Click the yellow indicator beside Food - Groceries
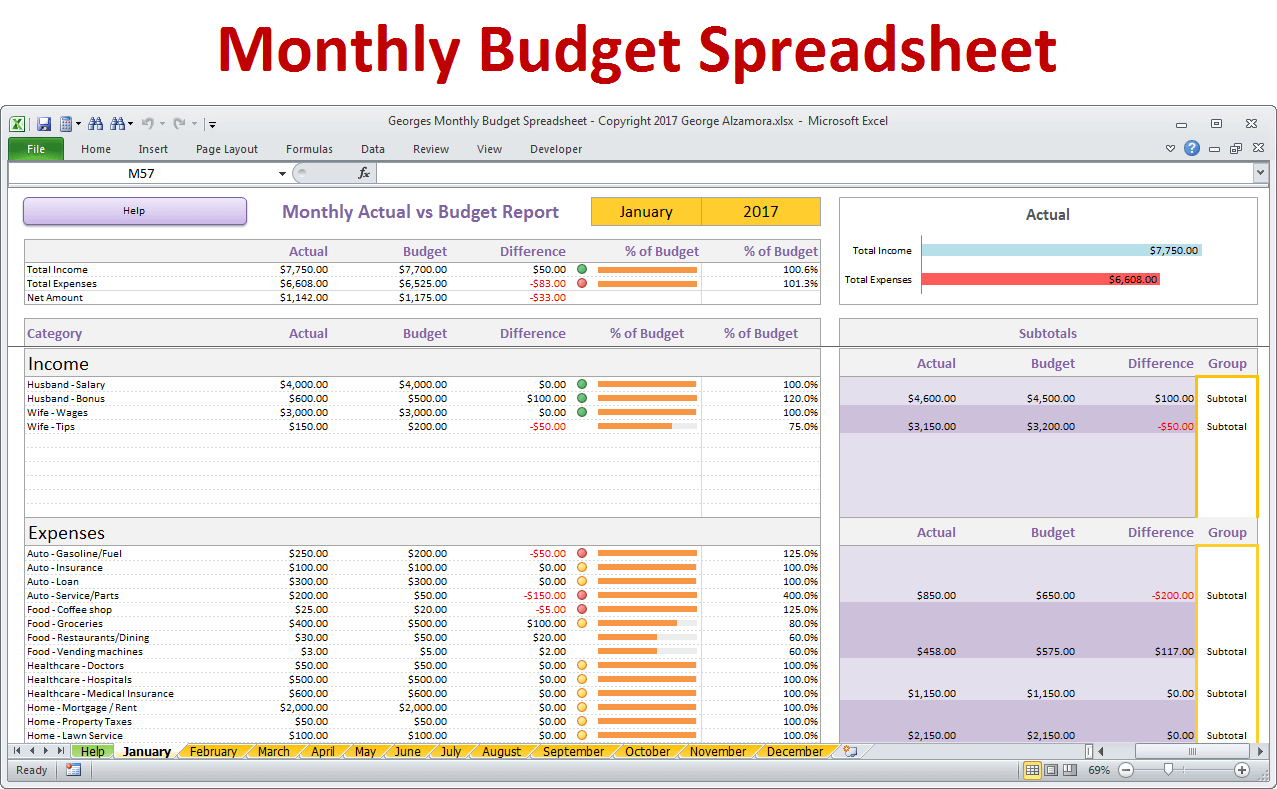The image size is (1277, 789). coord(581,623)
